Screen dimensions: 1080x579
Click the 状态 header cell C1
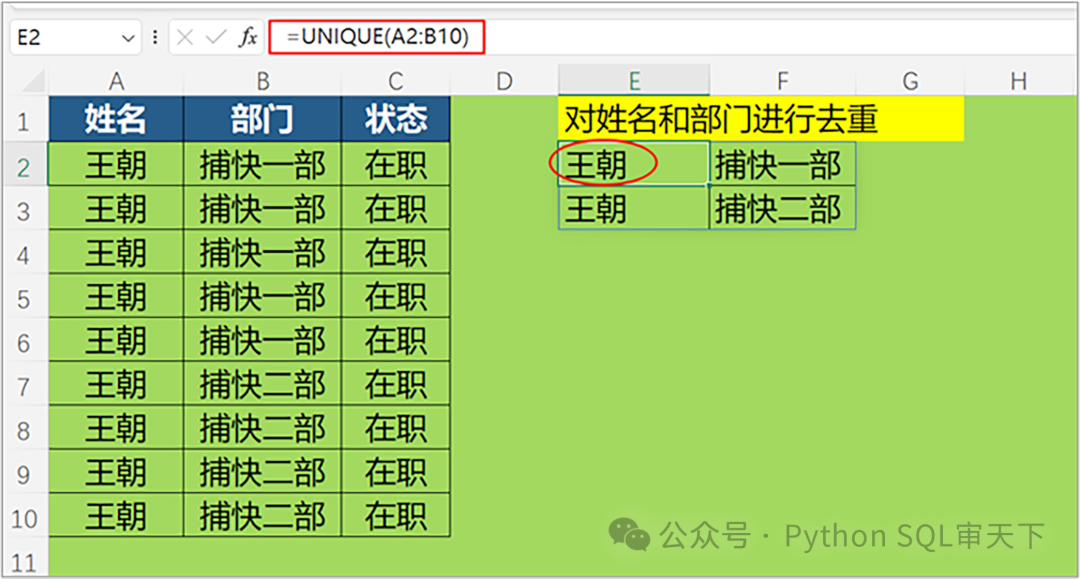coord(396,120)
